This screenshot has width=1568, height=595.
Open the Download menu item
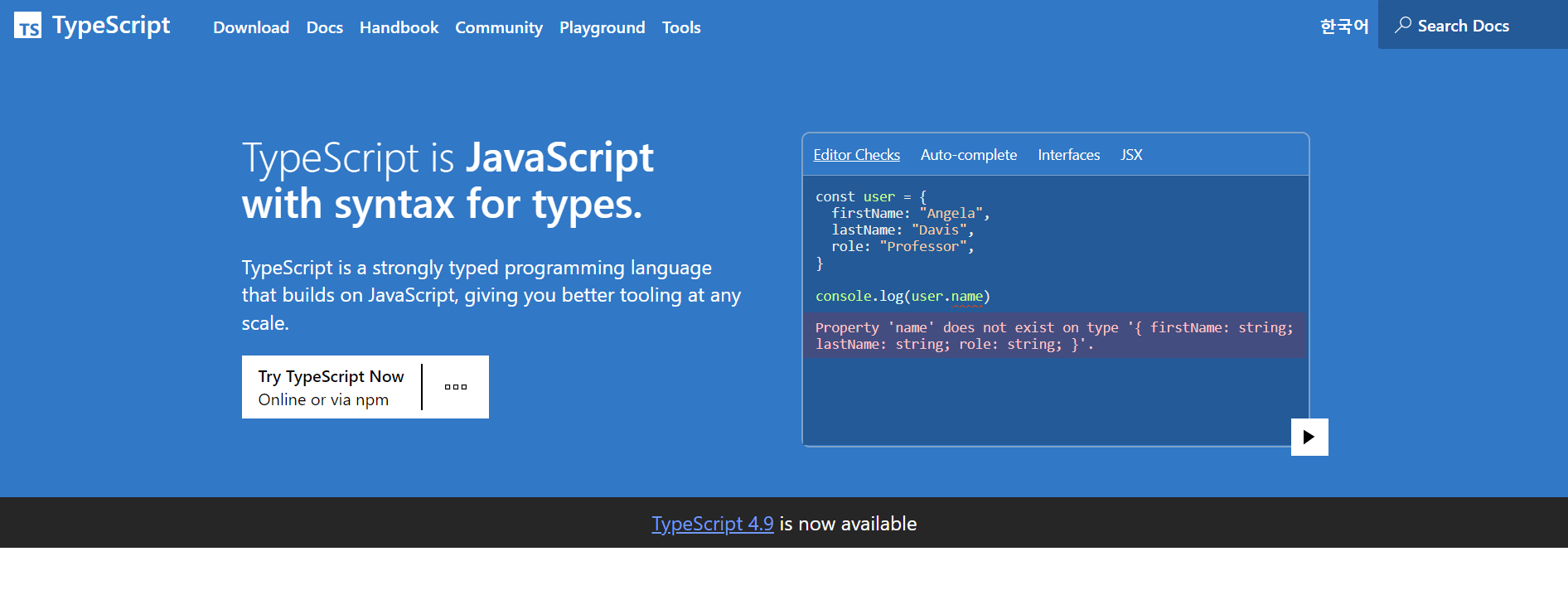pyautogui.click(x=251, y=27)
